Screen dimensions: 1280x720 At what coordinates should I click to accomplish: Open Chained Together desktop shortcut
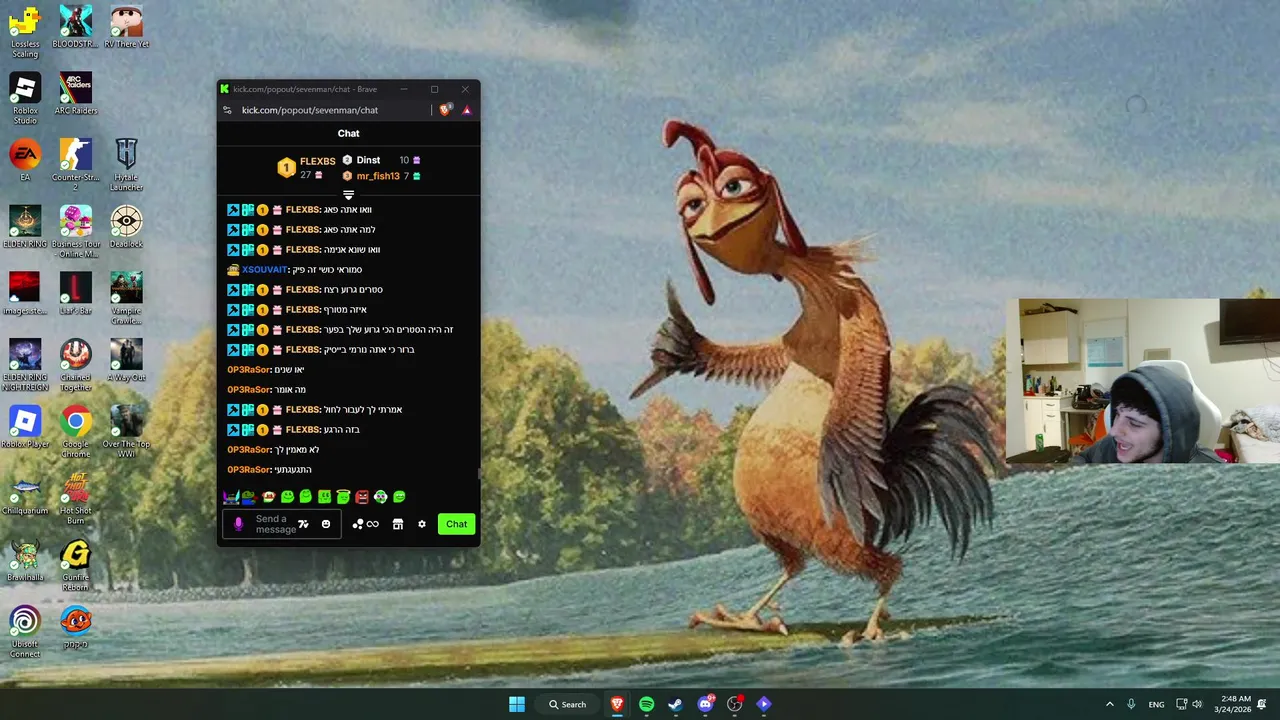click(x=76, y=365)
